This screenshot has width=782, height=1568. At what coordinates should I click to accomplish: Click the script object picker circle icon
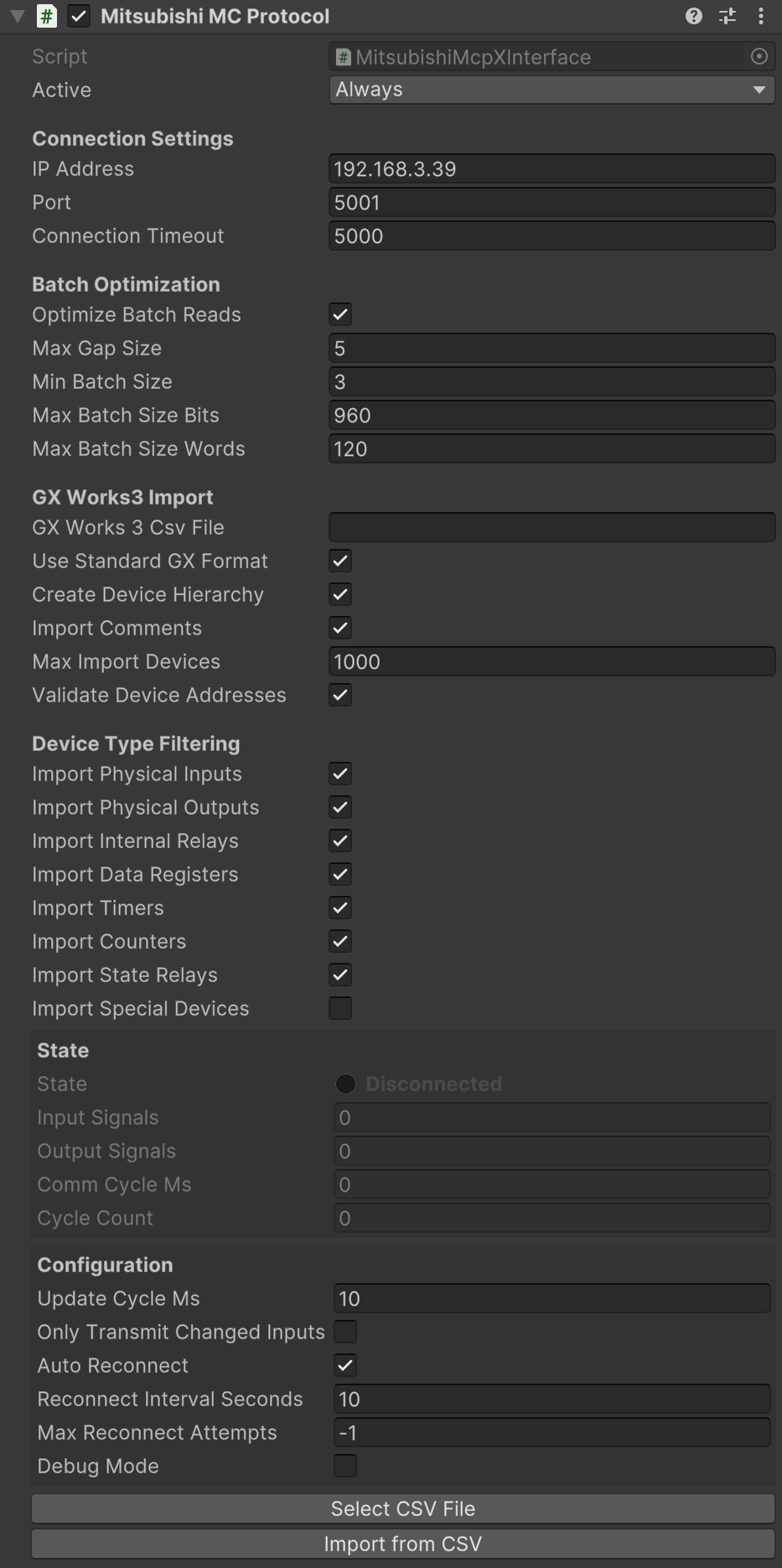coord(759,56)
